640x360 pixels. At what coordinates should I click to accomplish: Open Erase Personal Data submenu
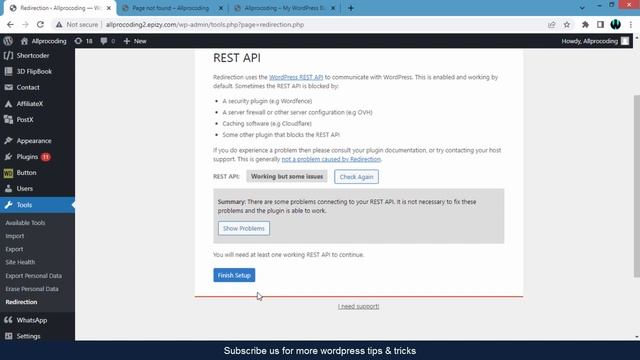(x=32, y=289)
